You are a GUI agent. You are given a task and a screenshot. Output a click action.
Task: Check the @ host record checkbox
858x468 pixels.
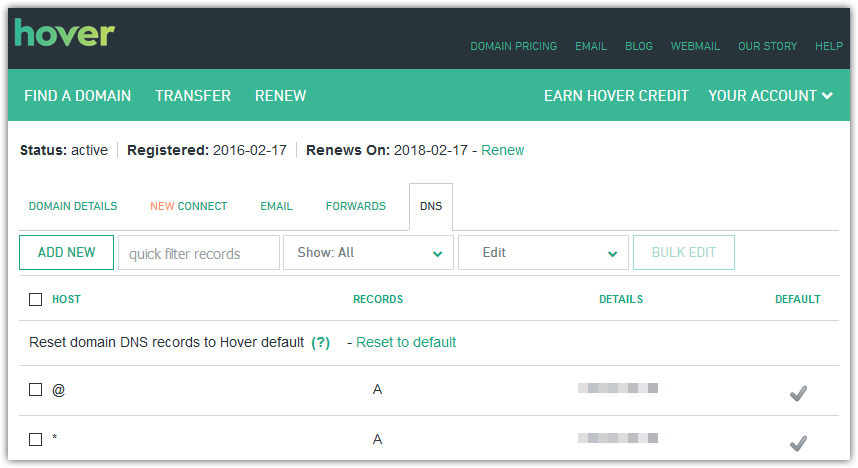click(x=36, y=389)
